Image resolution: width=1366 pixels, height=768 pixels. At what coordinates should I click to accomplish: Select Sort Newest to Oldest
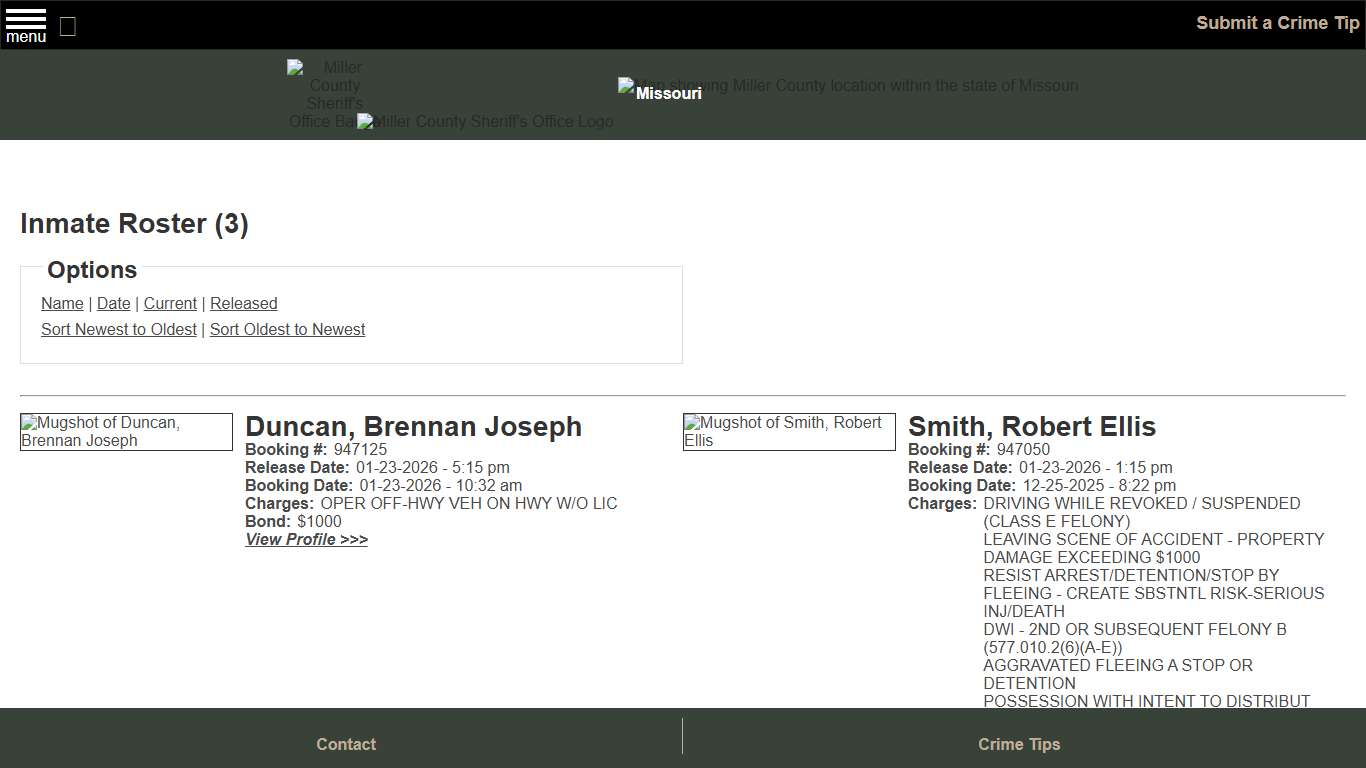118,329
